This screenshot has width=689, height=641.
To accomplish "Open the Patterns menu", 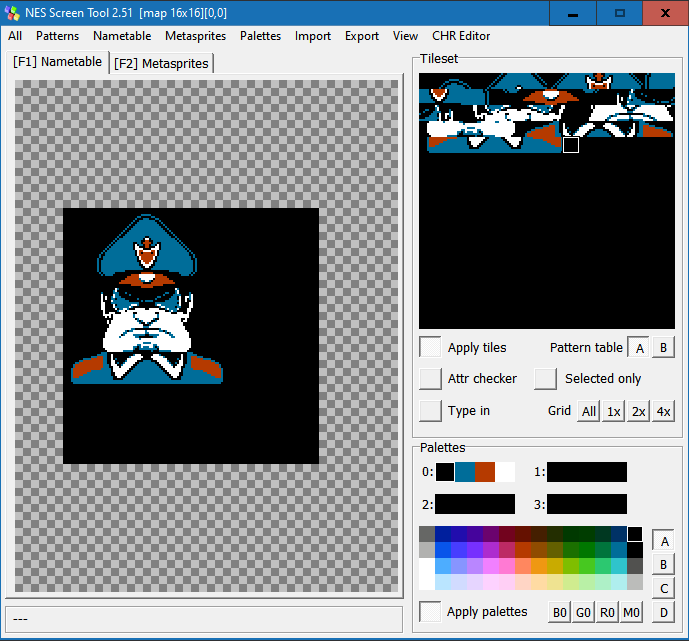I will tap(58, 36).
